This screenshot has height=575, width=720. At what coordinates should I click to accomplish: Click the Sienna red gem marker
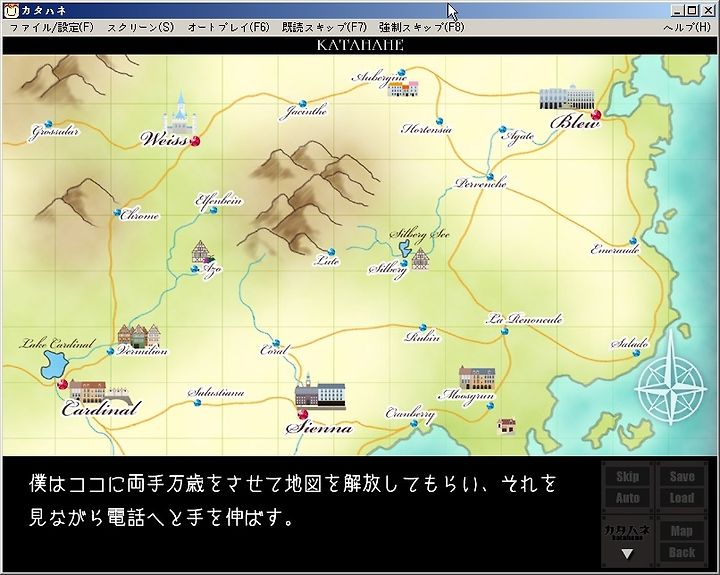tap(303, 415)
